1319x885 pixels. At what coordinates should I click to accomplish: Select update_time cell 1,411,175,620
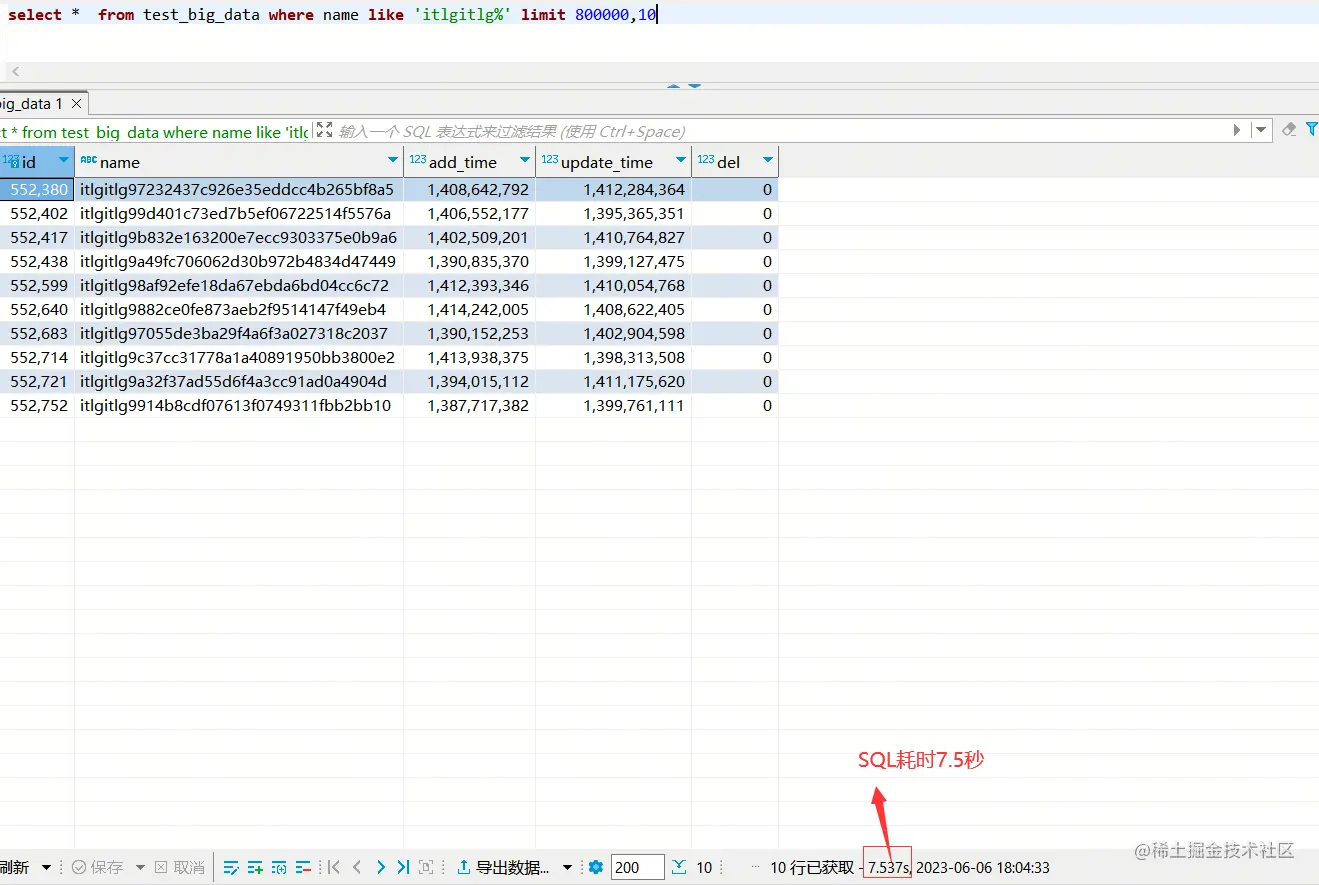(x=613, y=381)
